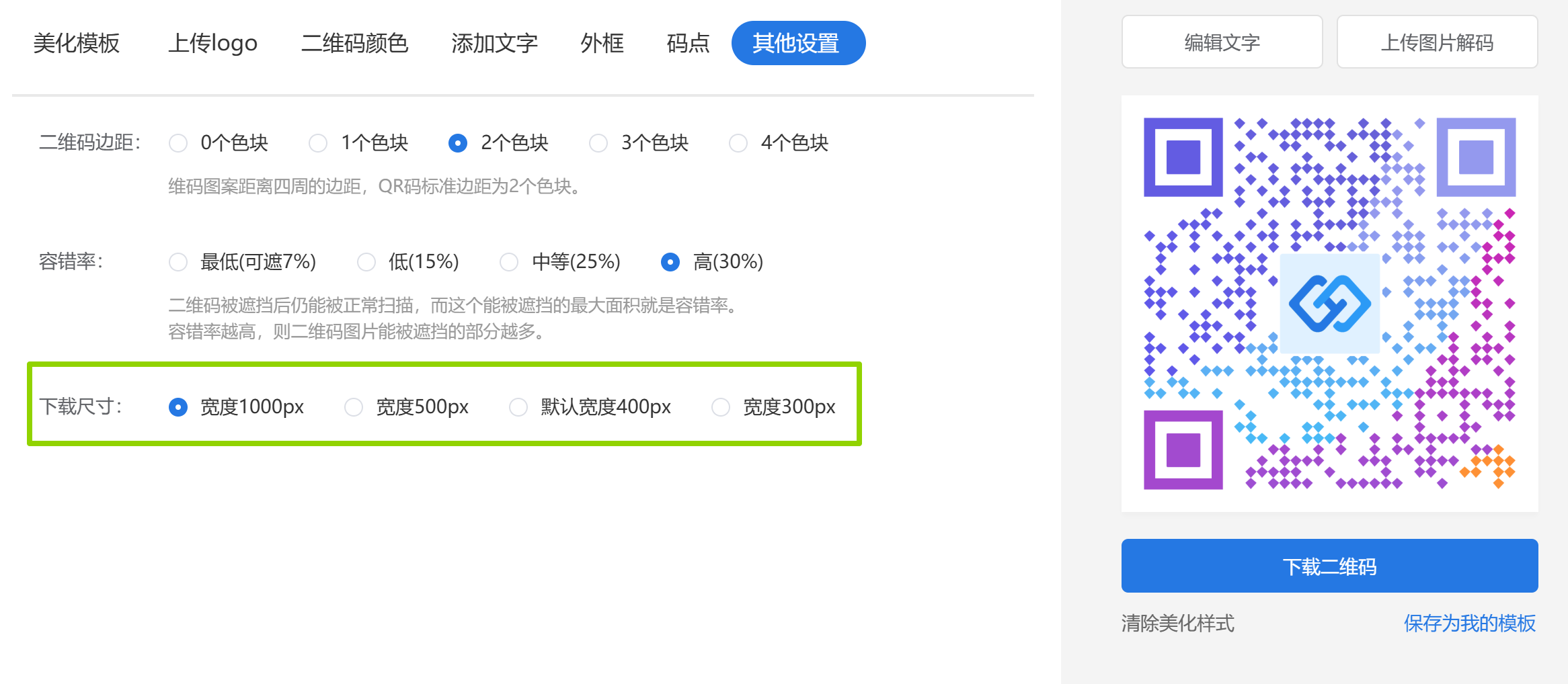Choose 低(15%) error correction level
1568x684 pixels.
(366, 262)
